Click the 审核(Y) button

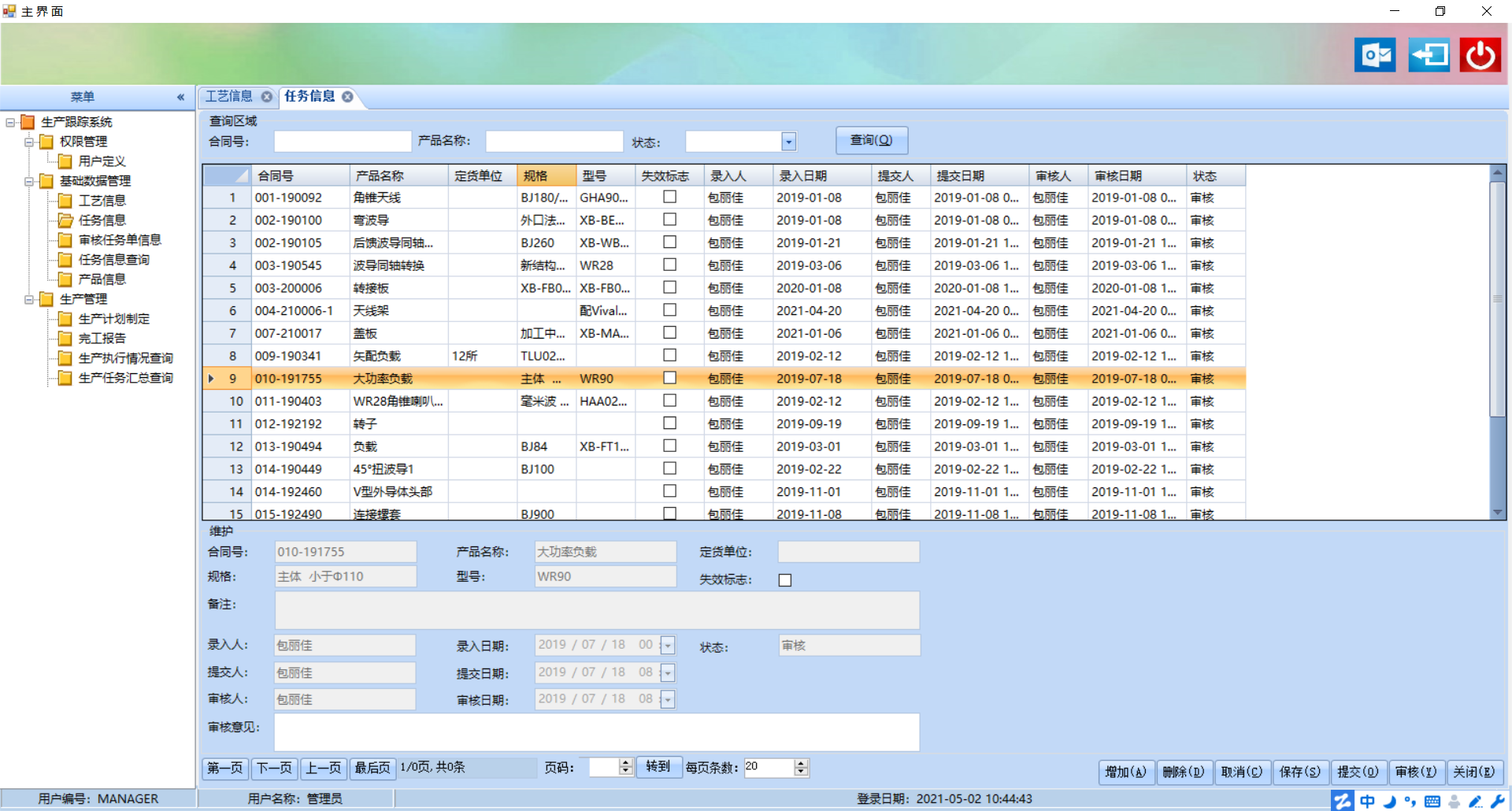pos(1416,772)
